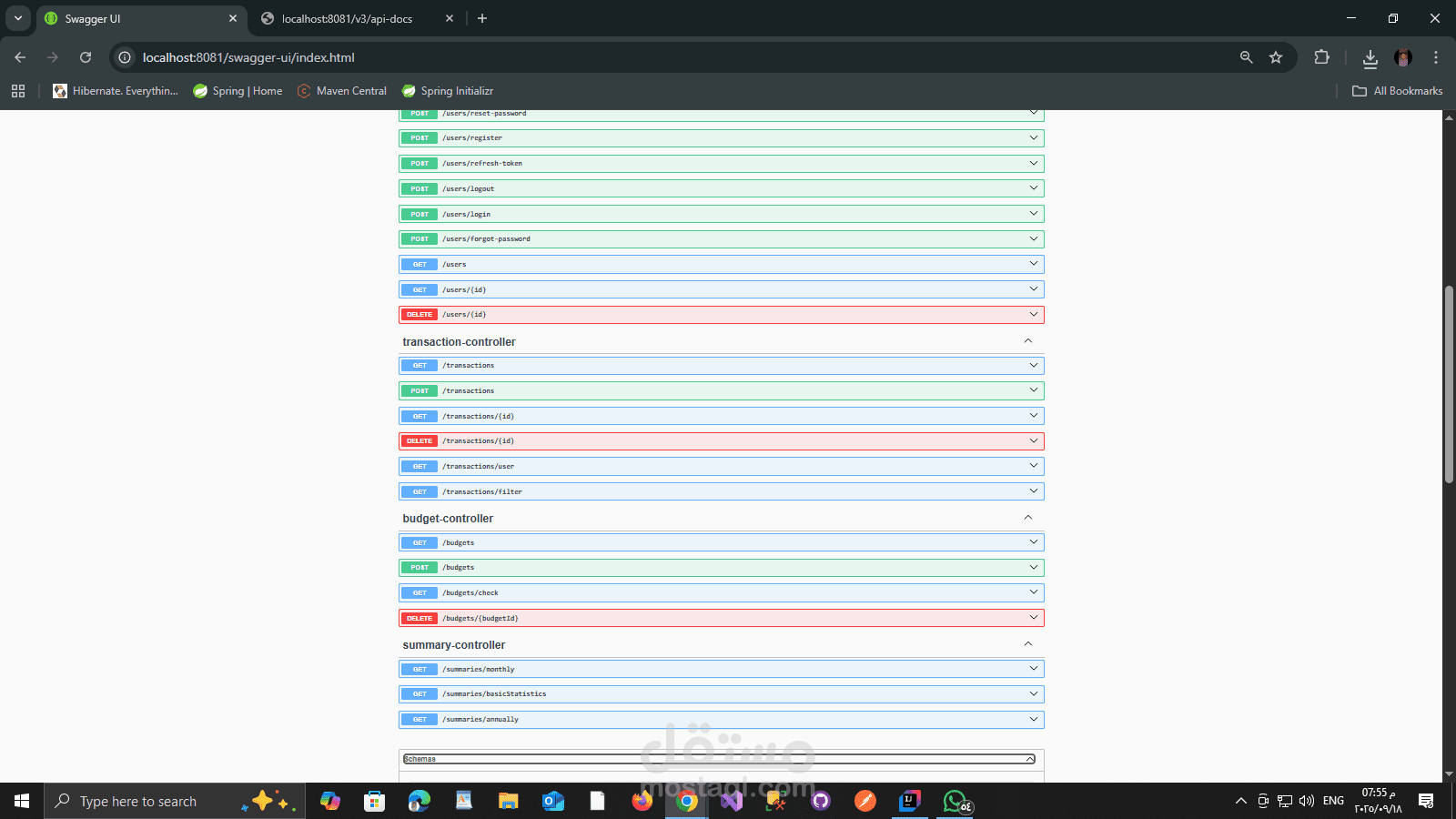Image resolution: width=1456 pixels, height=819 pixels.
Task: Click the site information icon in address bar
Action: coord(125,57)
